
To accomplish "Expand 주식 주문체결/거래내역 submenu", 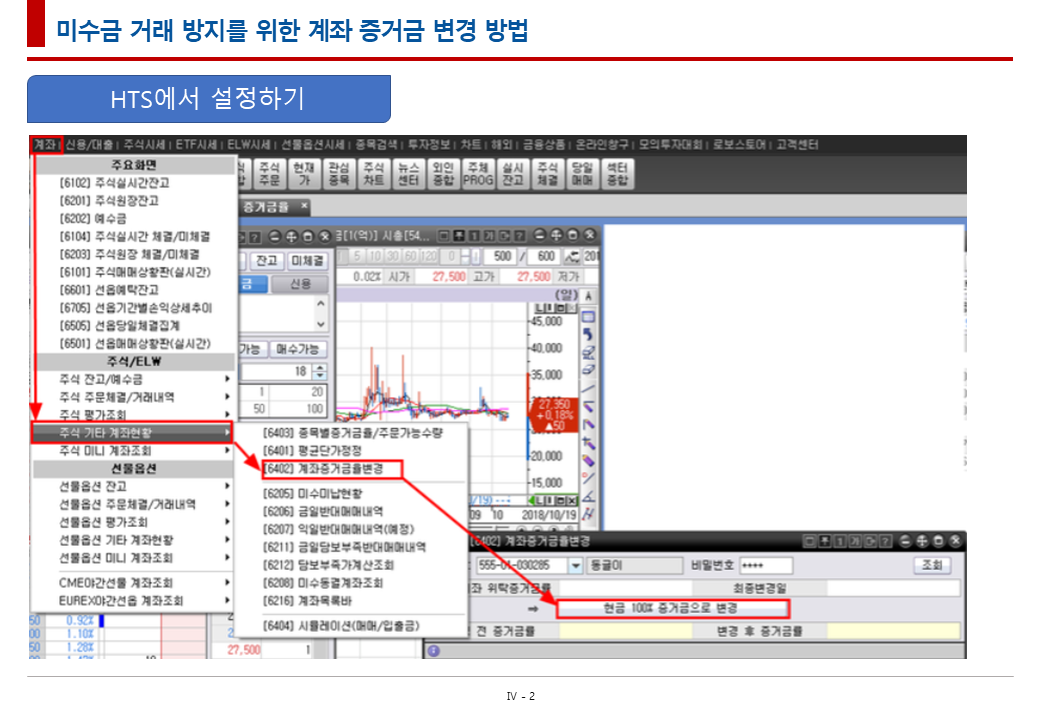I will (135, 397).
